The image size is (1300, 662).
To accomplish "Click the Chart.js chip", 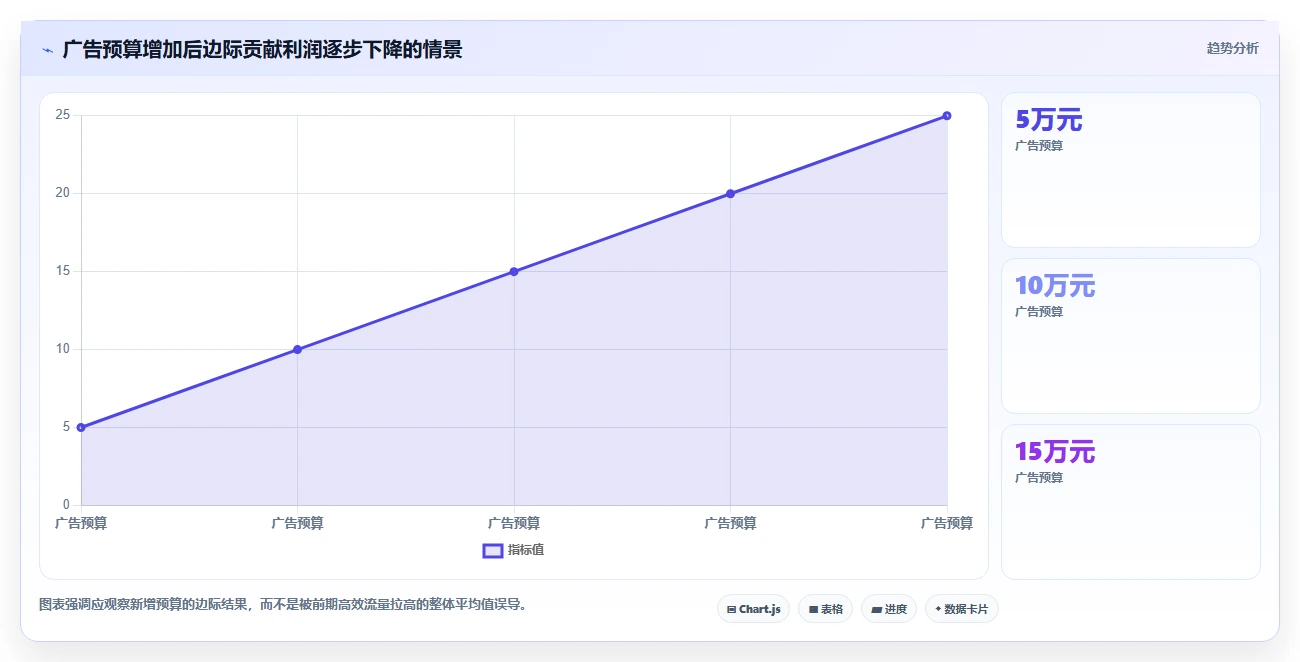I will (754, 609).
